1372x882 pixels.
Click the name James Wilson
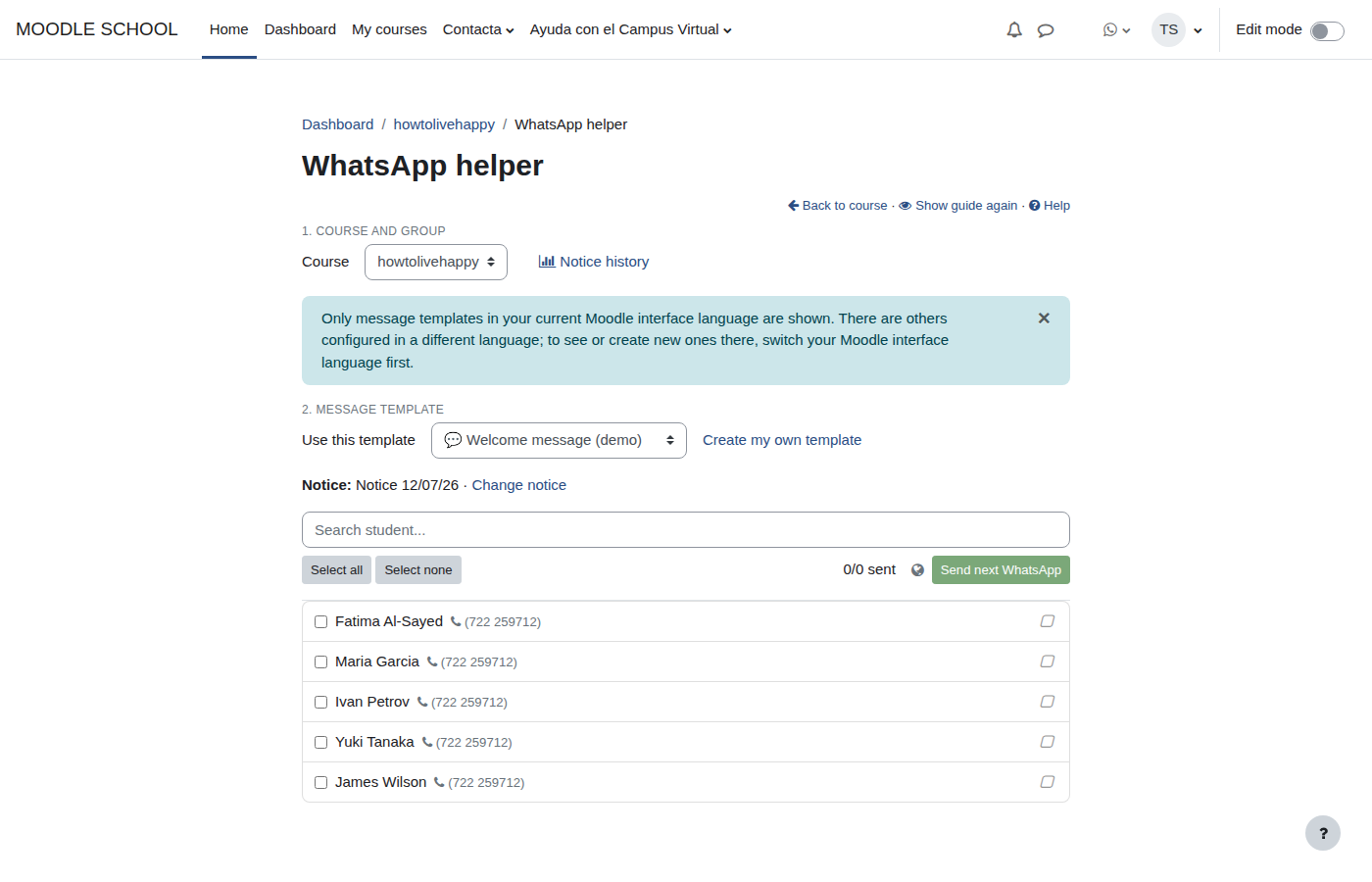(x=381, y=782)
